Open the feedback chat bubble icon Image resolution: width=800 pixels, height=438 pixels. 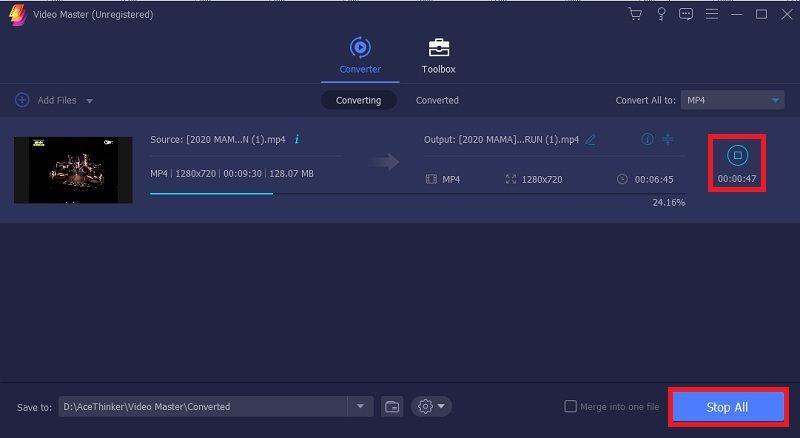[686, 14]
